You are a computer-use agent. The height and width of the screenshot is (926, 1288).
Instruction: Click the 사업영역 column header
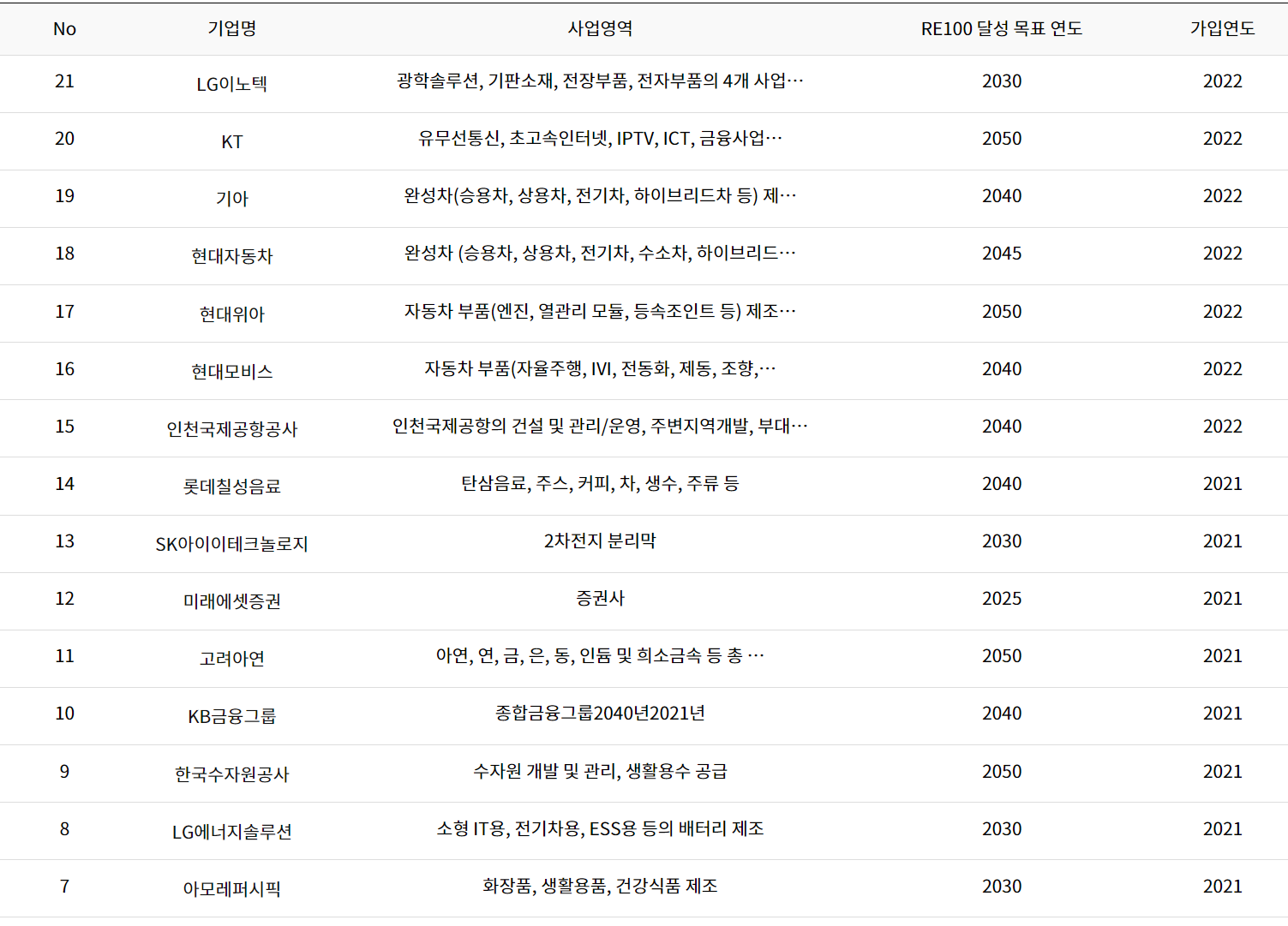[x=600, y=28]
